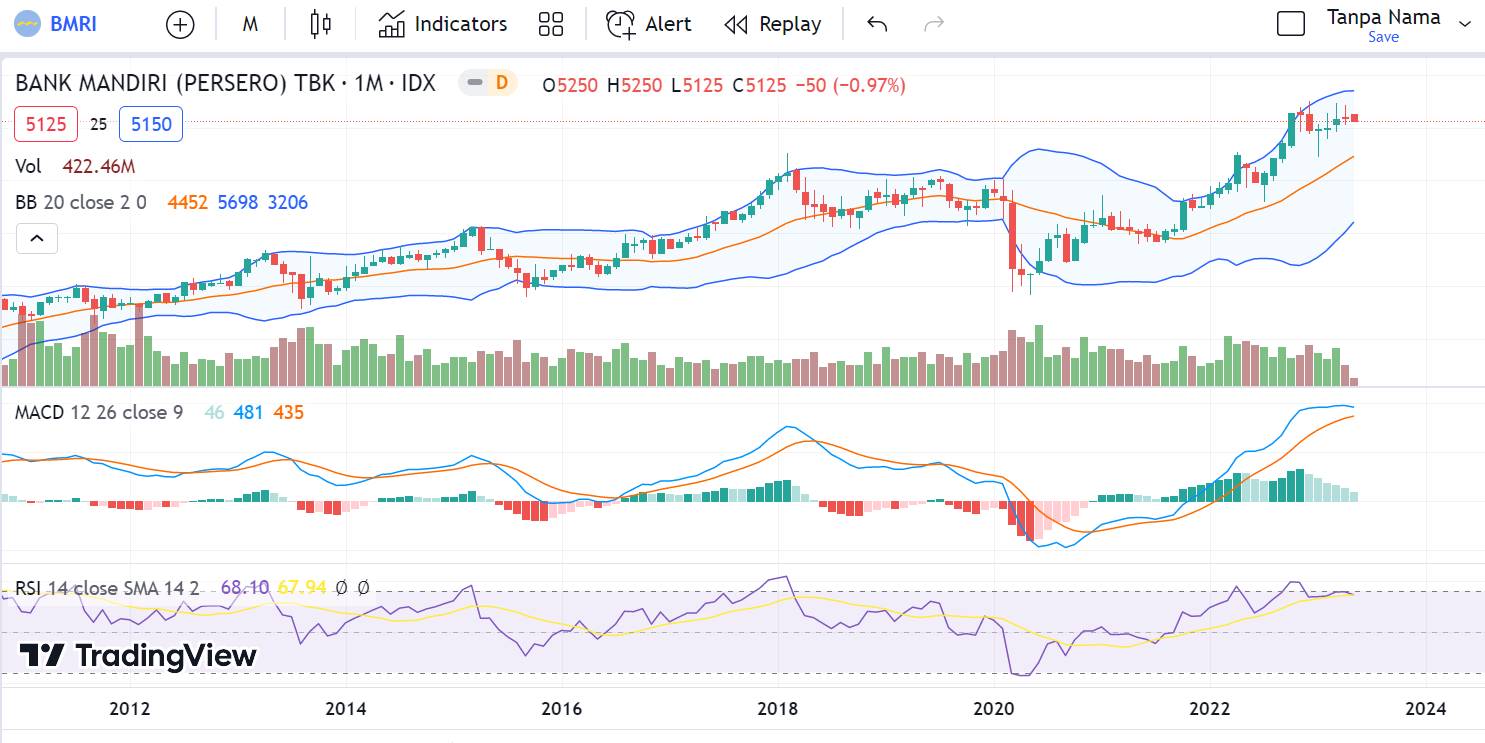The width and height of the screenshot is (1485, 743).
Task: Redo the chart action
Action: click(934, 24)
